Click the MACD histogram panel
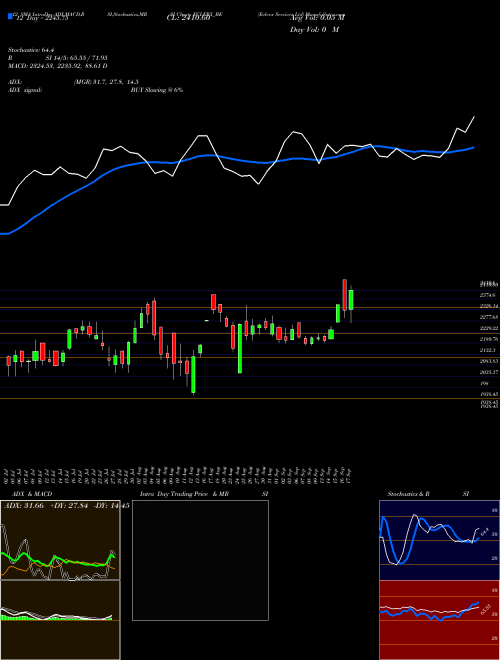 (60, 620)
